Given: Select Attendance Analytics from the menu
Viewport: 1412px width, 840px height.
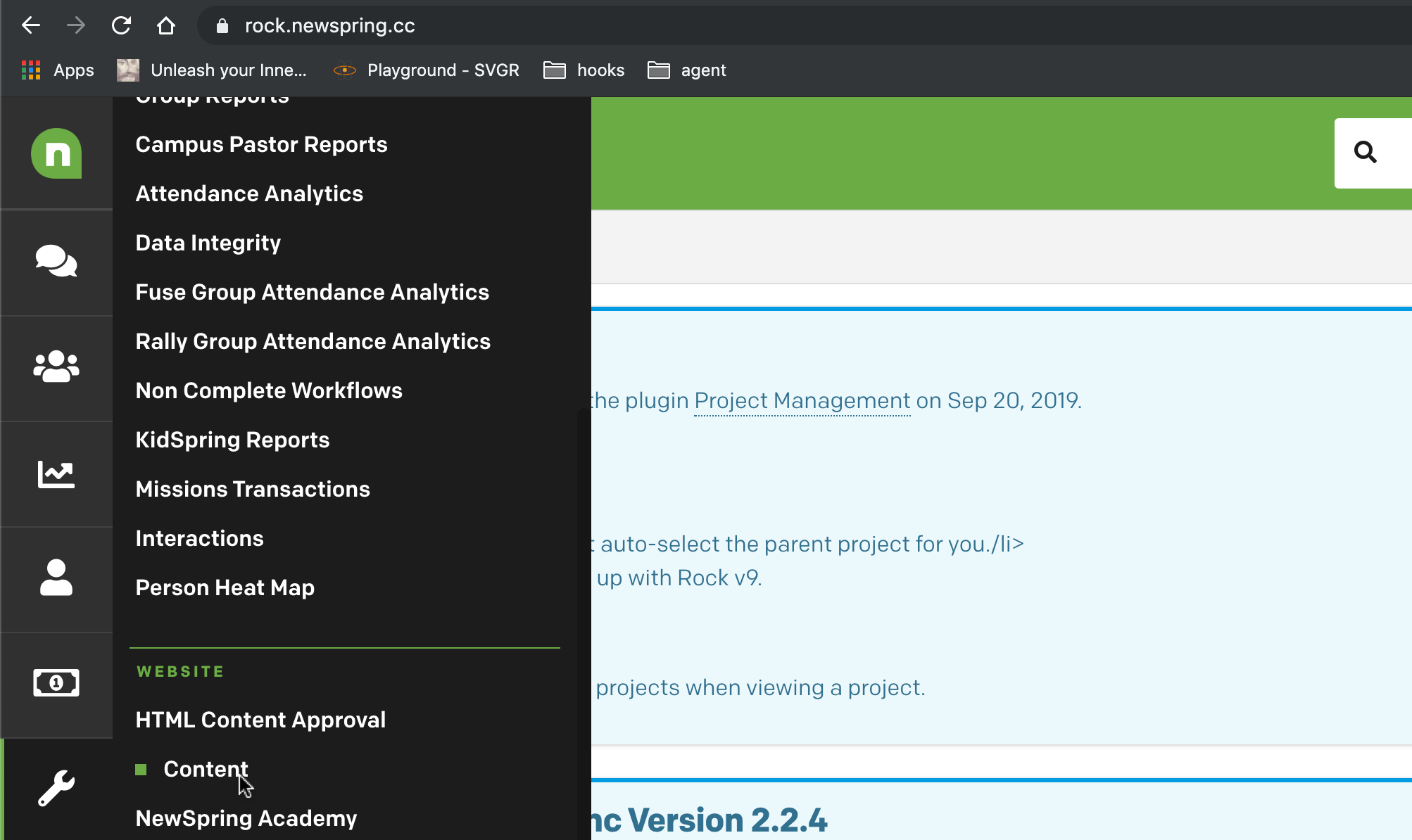Looking at the screenshot, I should (x=249, y=193).
